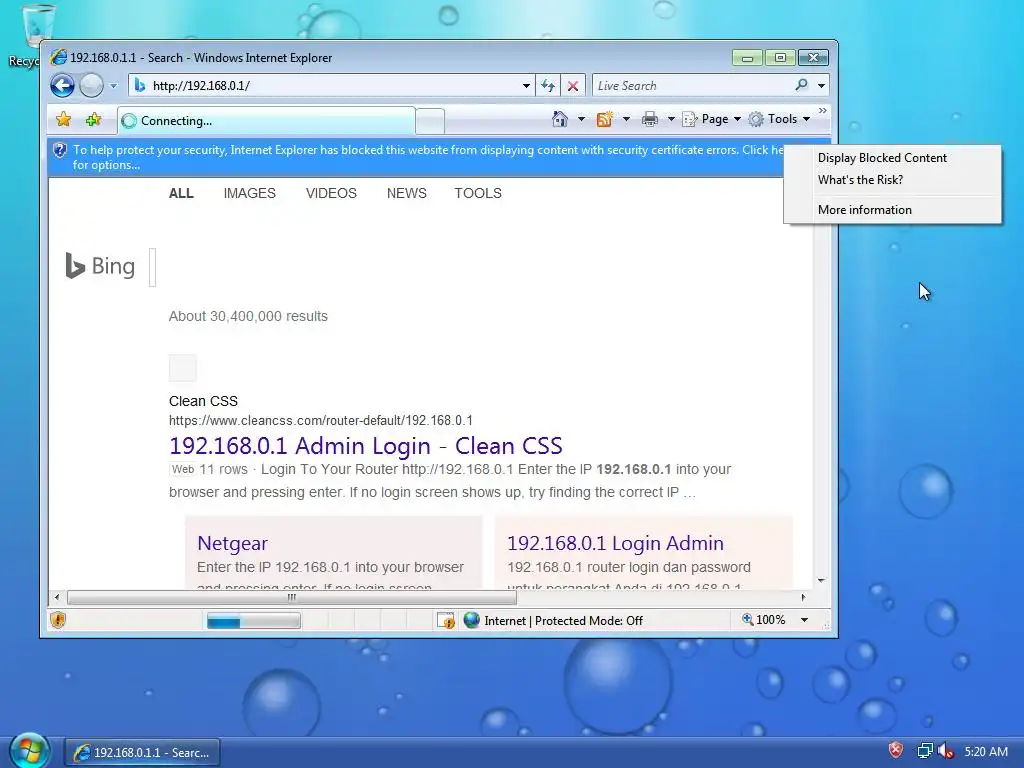Click 'About 30,400,000 results' text

(248, 316)
